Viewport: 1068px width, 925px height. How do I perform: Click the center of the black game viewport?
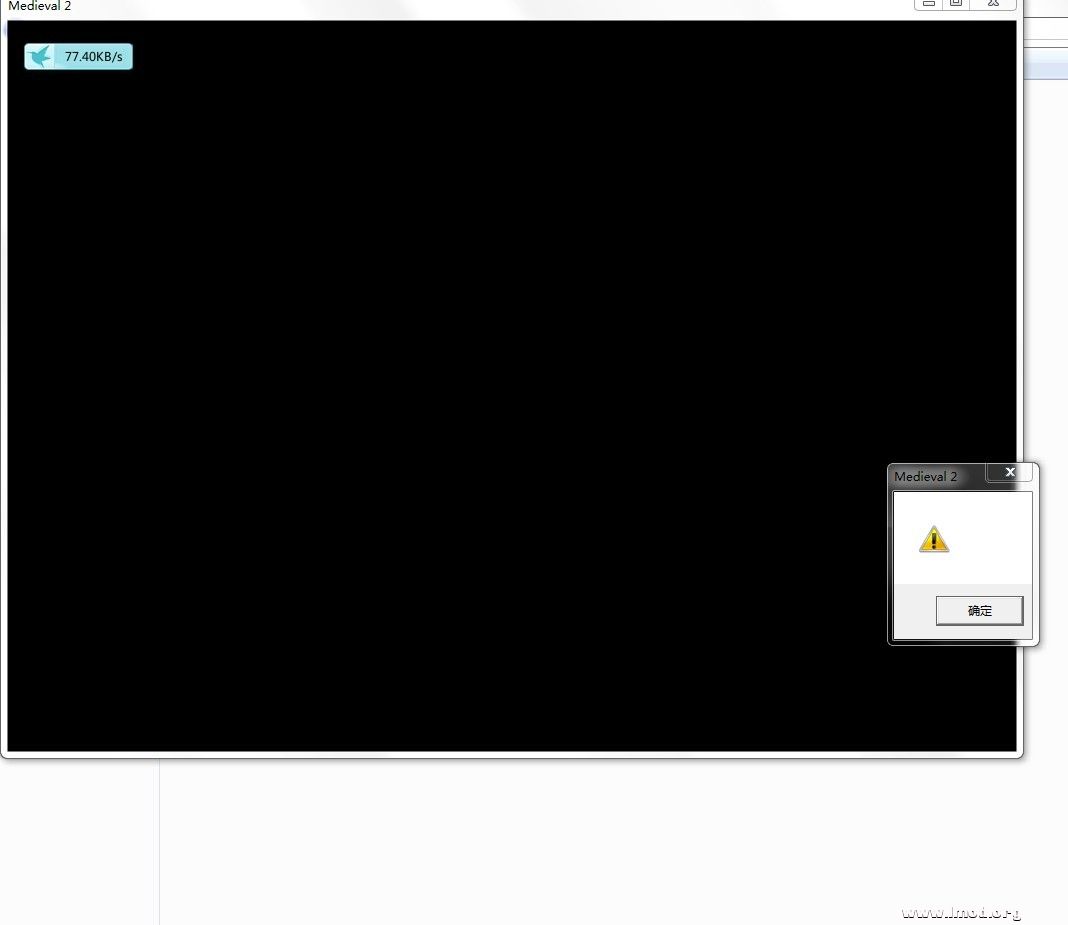click(511, 386)
